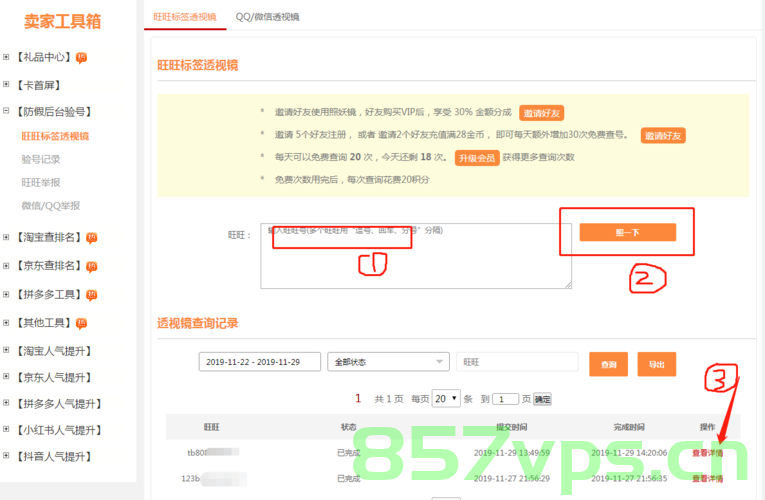Expand the 【京东查排名】 tree node

coord(6,266)
